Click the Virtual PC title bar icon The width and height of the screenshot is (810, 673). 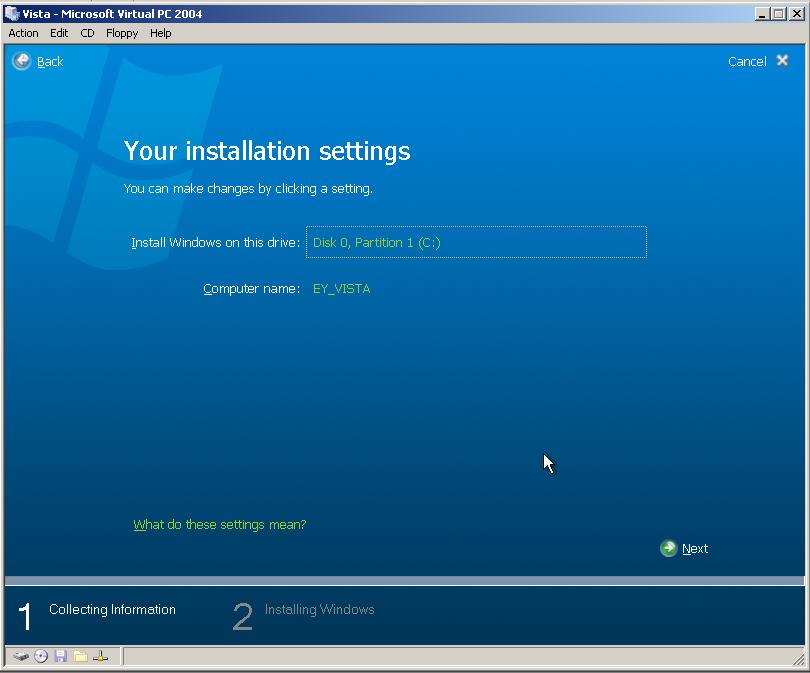[11, 13]
